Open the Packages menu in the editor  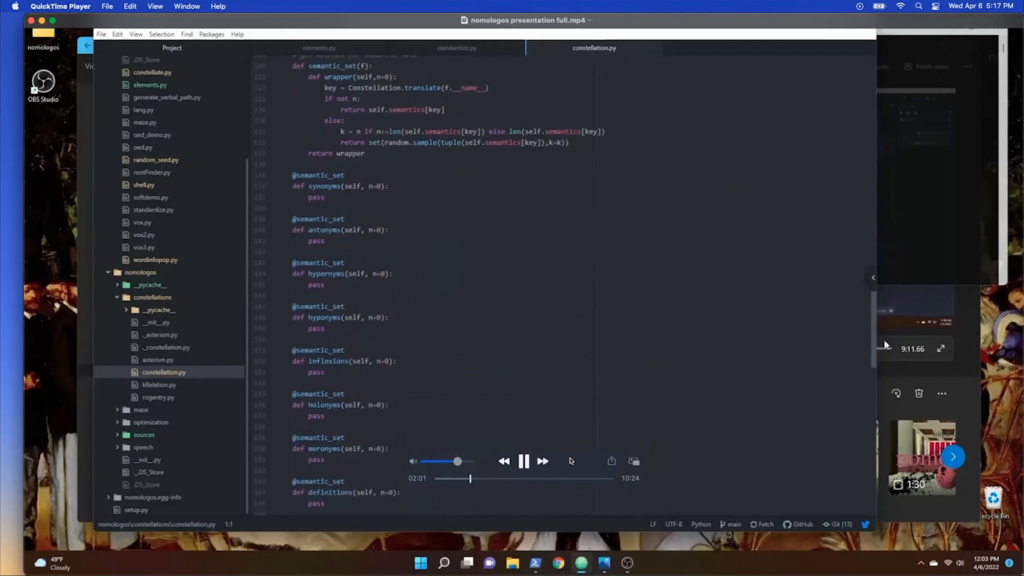[212, 35]
